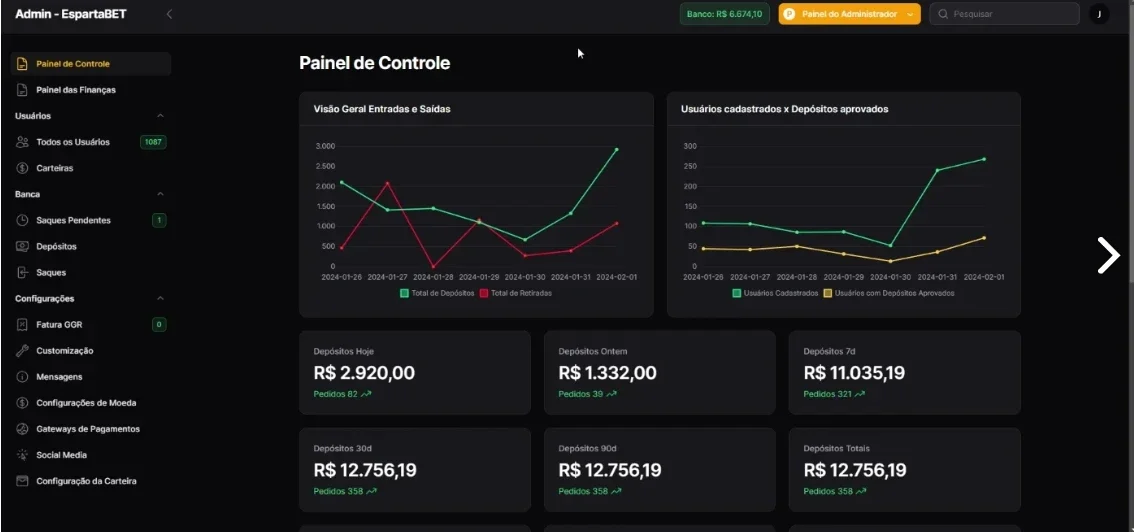Viewport: 1134px width, 532px height.
Task: Open Configuração da Carteira icon
Action: (x=22, y=481)
